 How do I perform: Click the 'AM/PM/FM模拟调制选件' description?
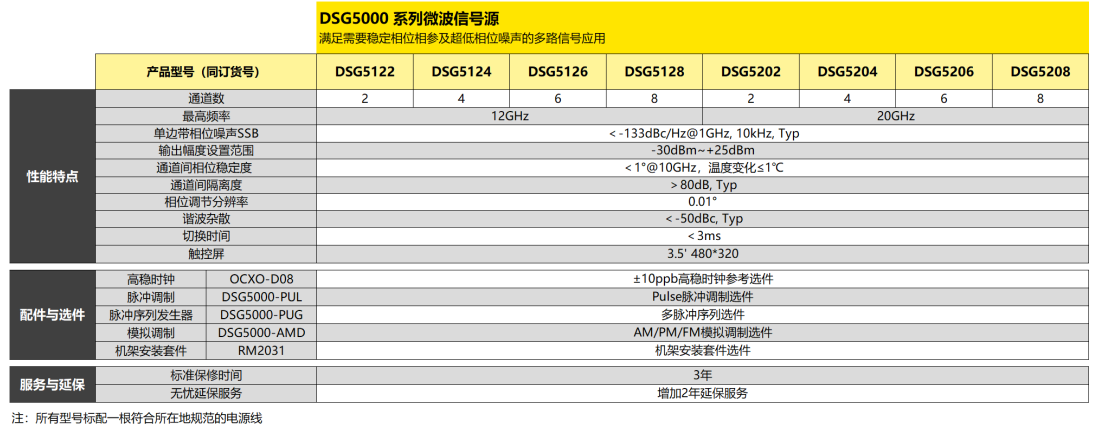tap(703, 332)
